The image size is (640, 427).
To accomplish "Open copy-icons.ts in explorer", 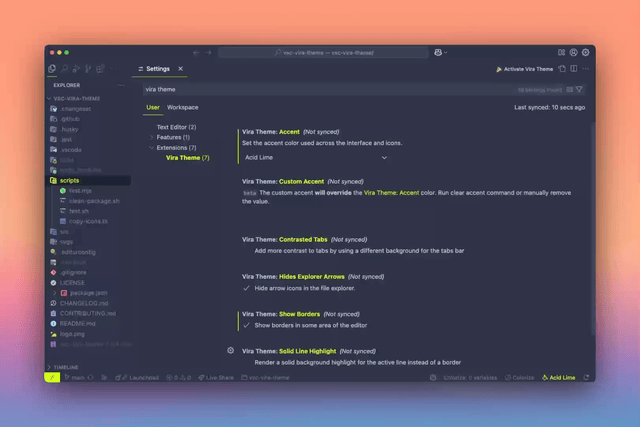I will pos(88,221).
